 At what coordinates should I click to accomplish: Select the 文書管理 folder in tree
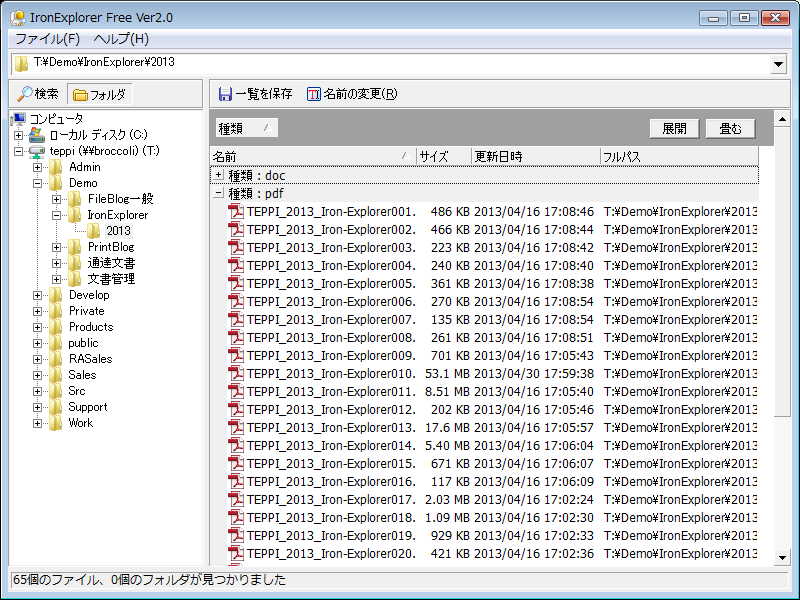[x=111, y=279]
